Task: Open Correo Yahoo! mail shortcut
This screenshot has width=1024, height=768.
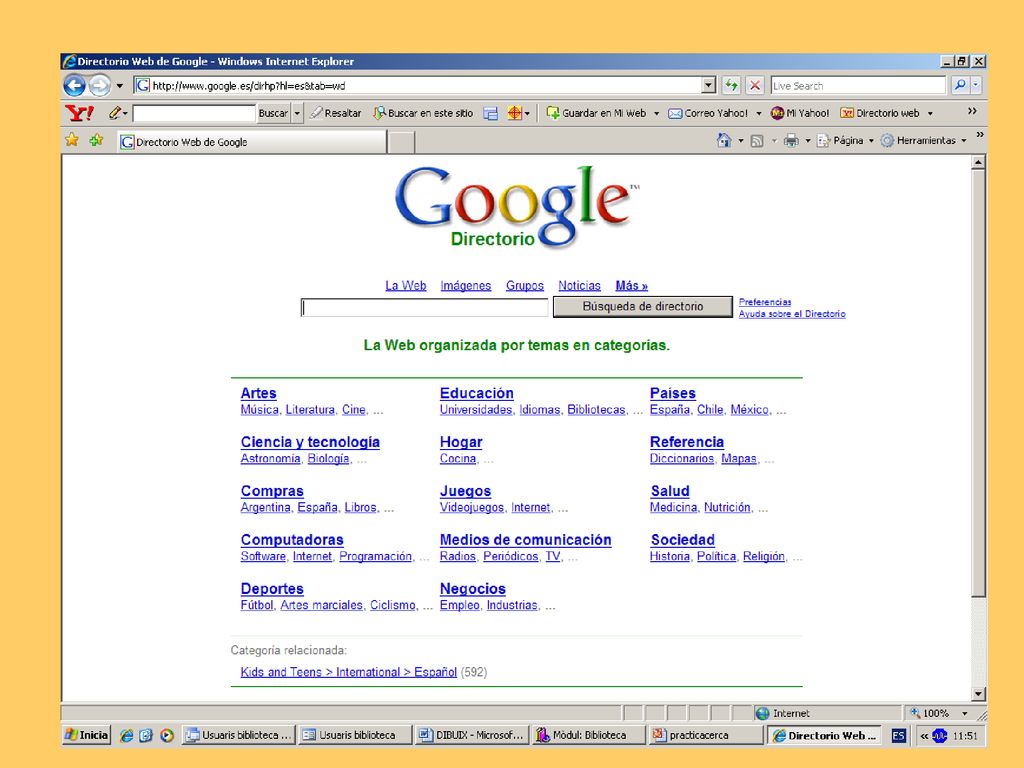Action: point(708,113)
